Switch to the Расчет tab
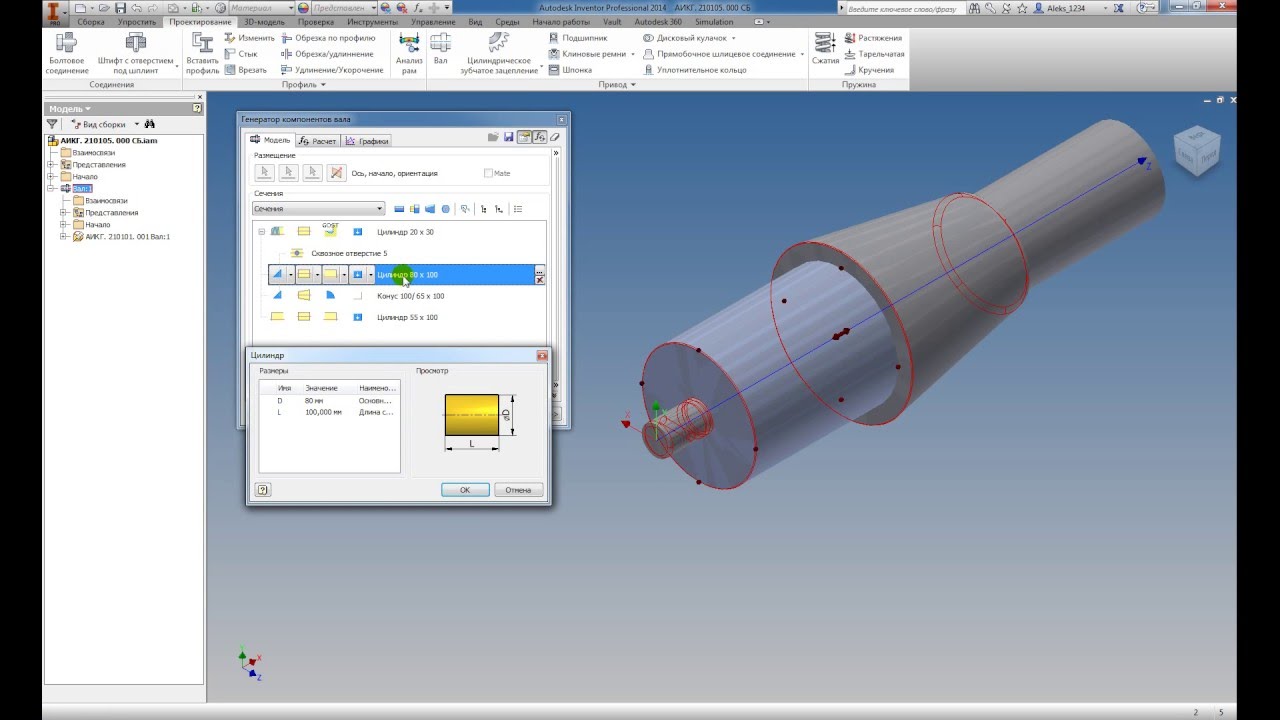This screenshot has height=720, width=1280. (318, 141)
